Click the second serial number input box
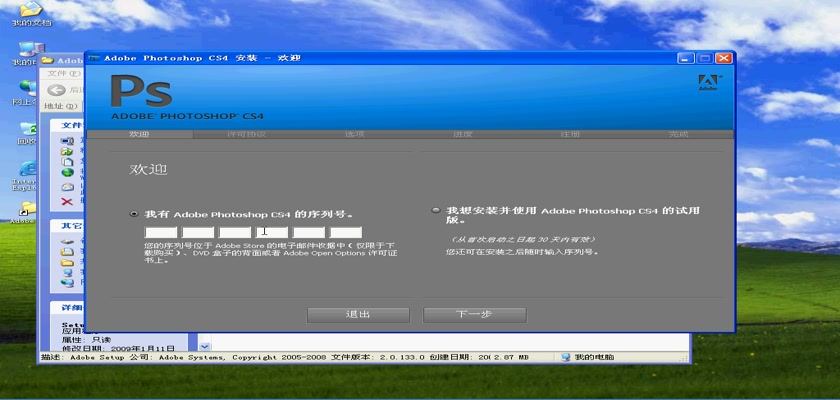 (198, 232)
